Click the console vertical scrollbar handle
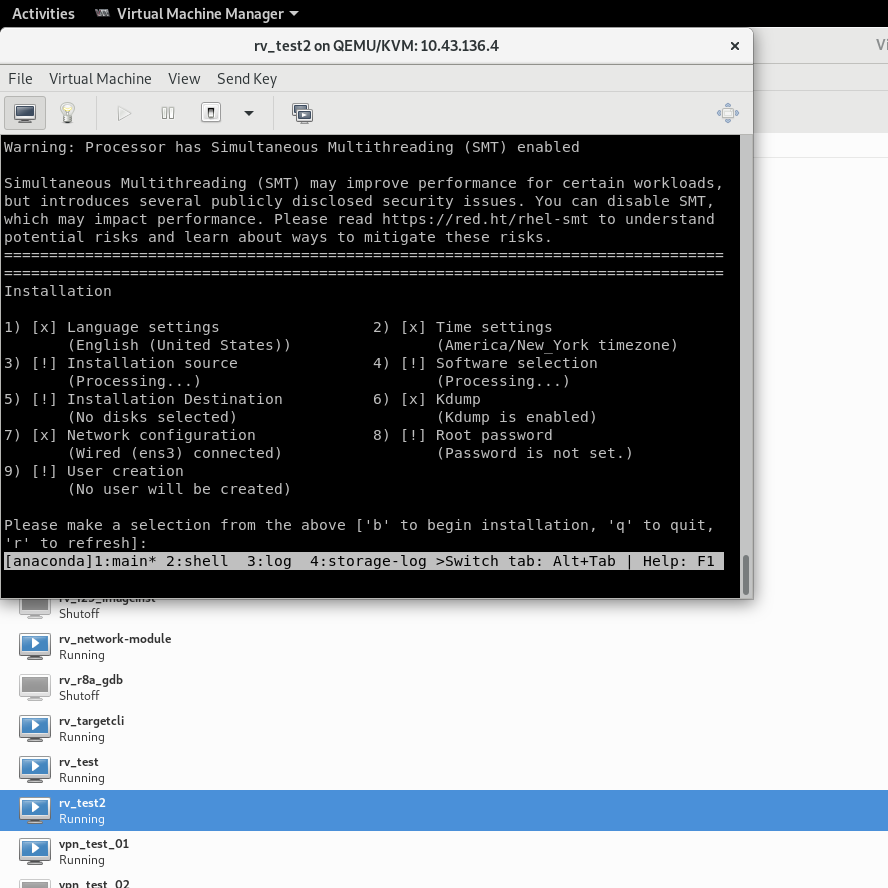Viewport: 888px width, 888px height. pos(746,574)
